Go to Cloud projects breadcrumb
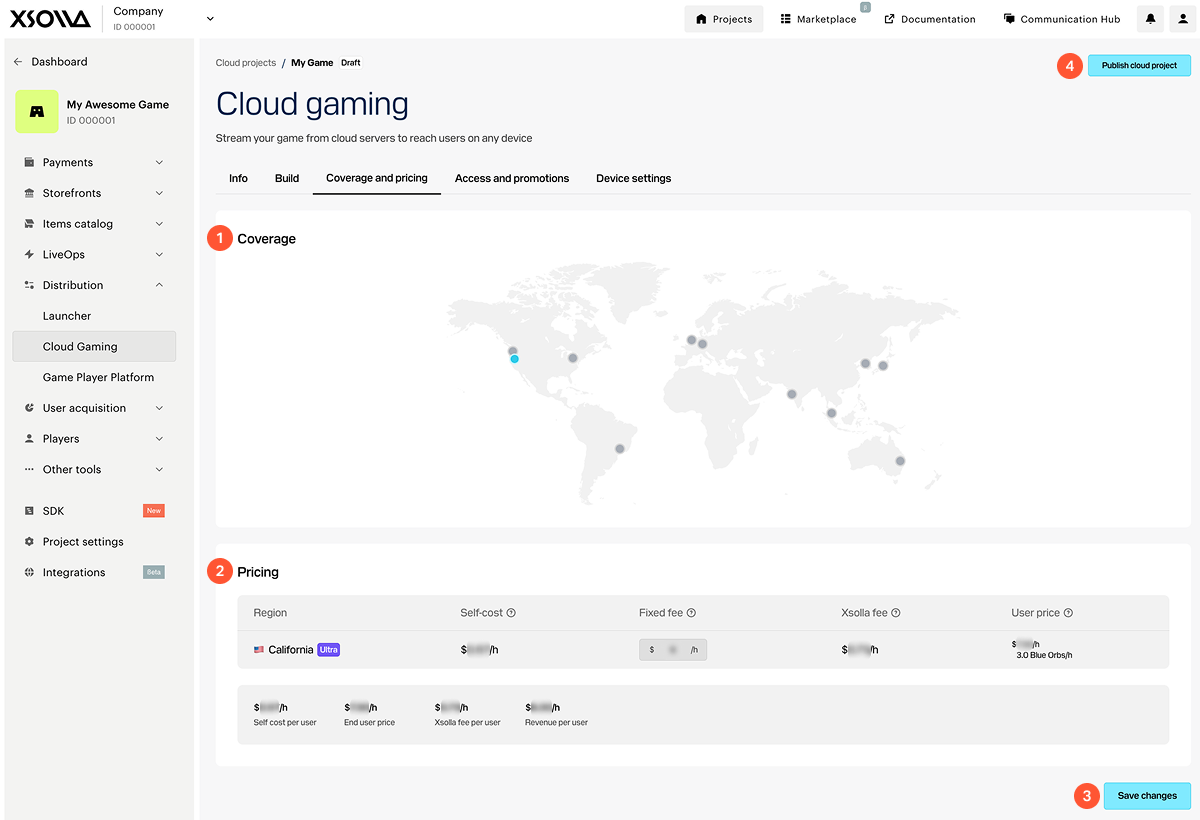 [246, 63]
